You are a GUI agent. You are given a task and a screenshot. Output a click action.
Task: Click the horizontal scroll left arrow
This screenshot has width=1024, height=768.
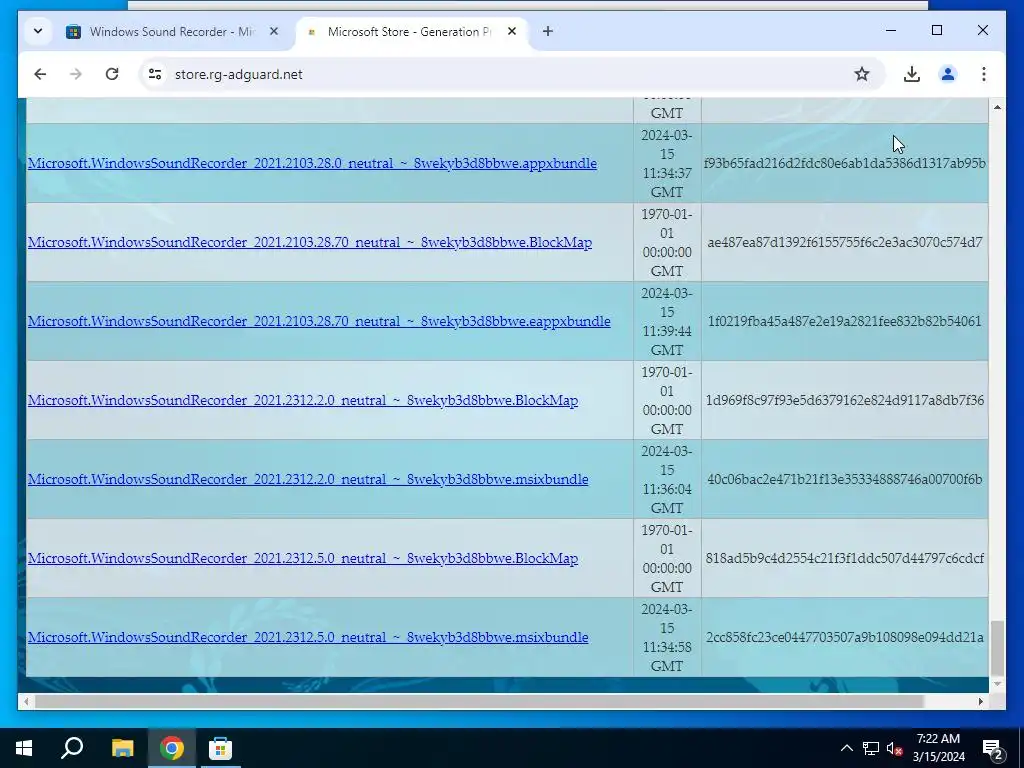26,701
